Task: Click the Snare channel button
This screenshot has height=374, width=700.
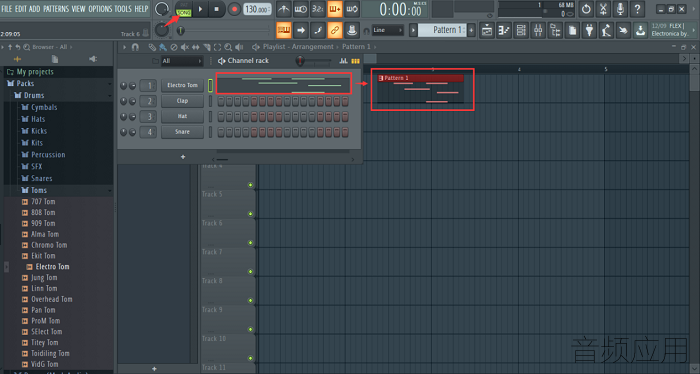Action: click(182, 132)
